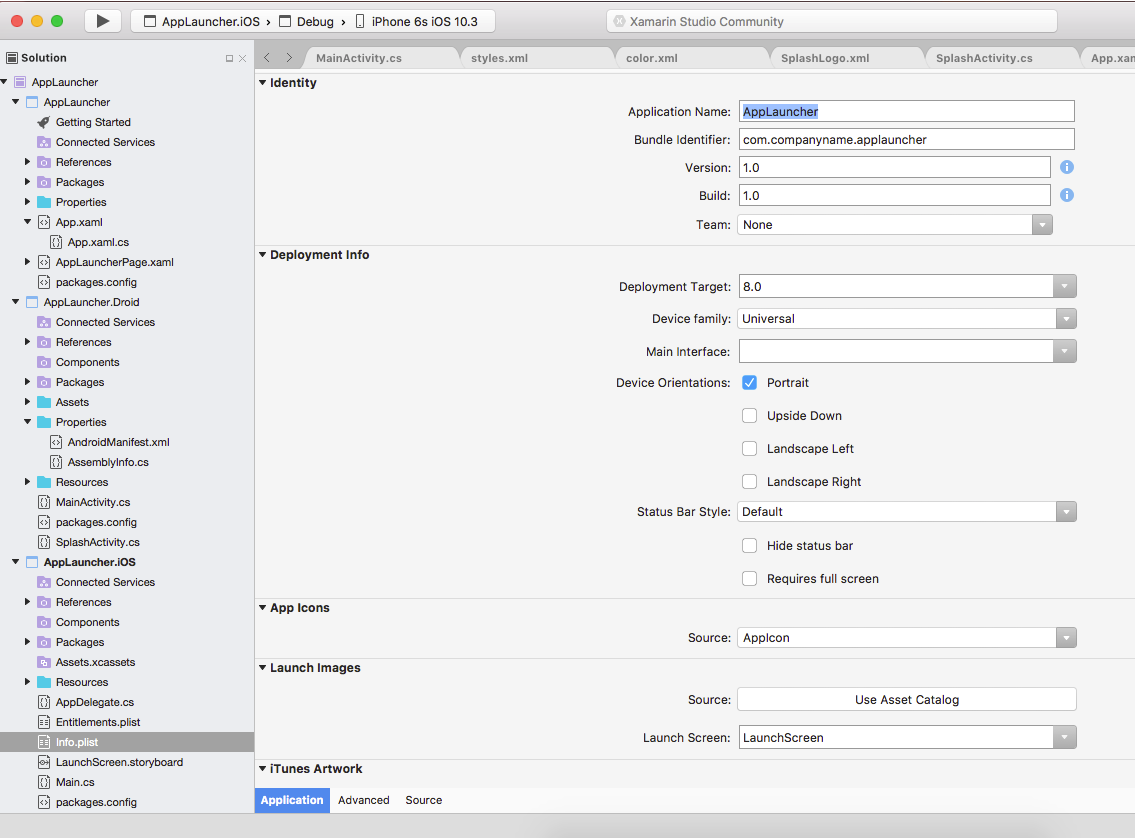This screenshot has height=838, width=1135.
Task: Click the info icon next to Build
Action: (x=1066, y=195)
